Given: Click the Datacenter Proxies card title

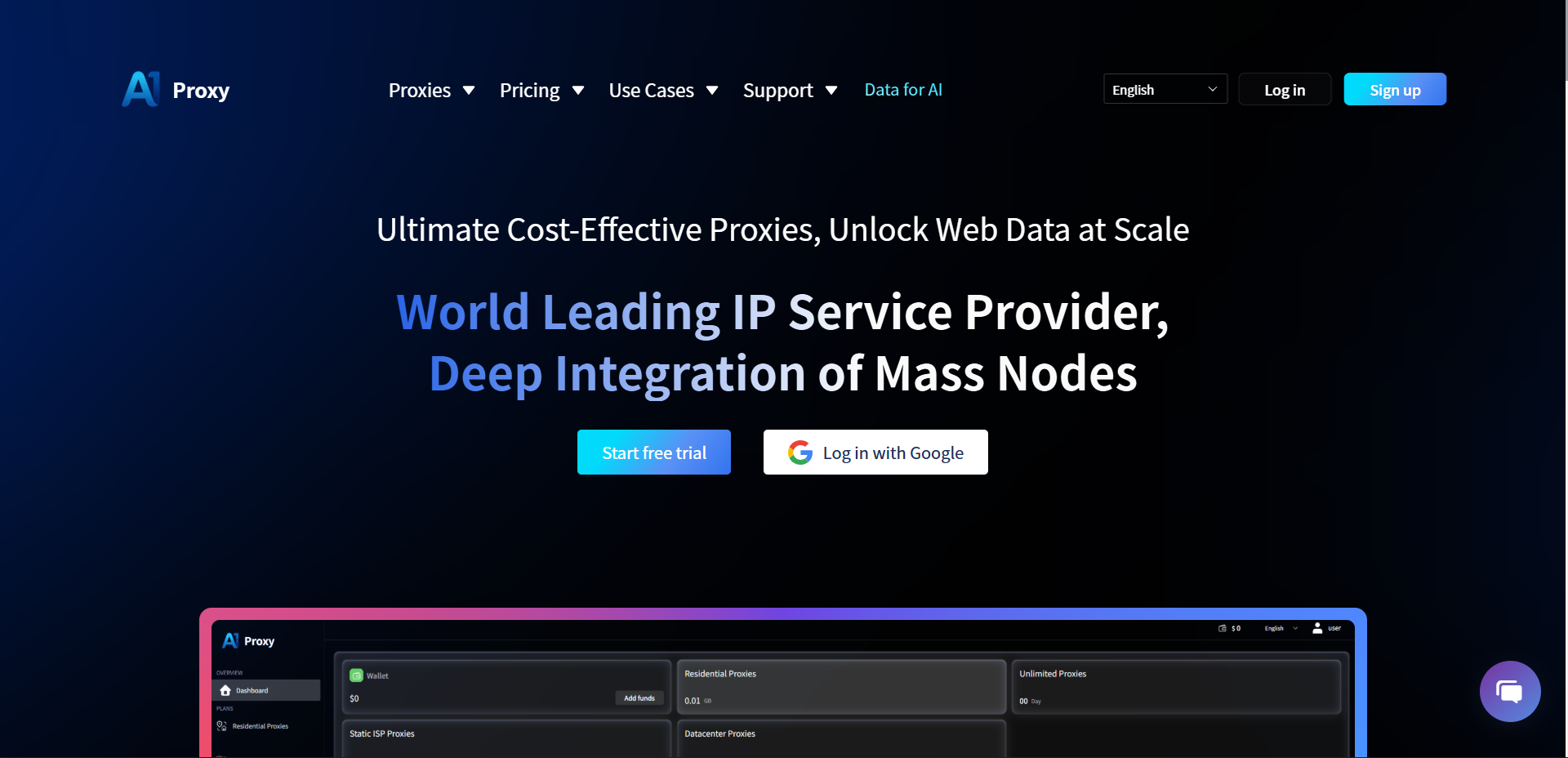Looking at the screenshot, I should click(x=719, y=733).
